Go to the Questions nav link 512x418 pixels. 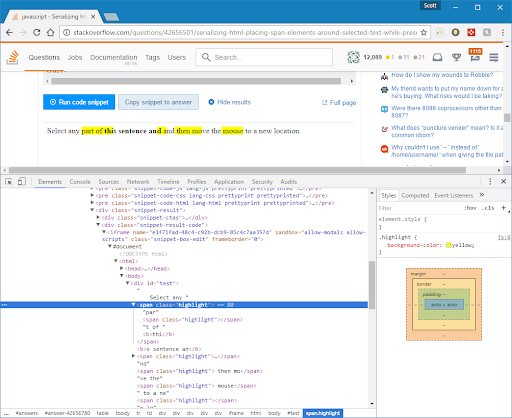[x=44, y=57]
